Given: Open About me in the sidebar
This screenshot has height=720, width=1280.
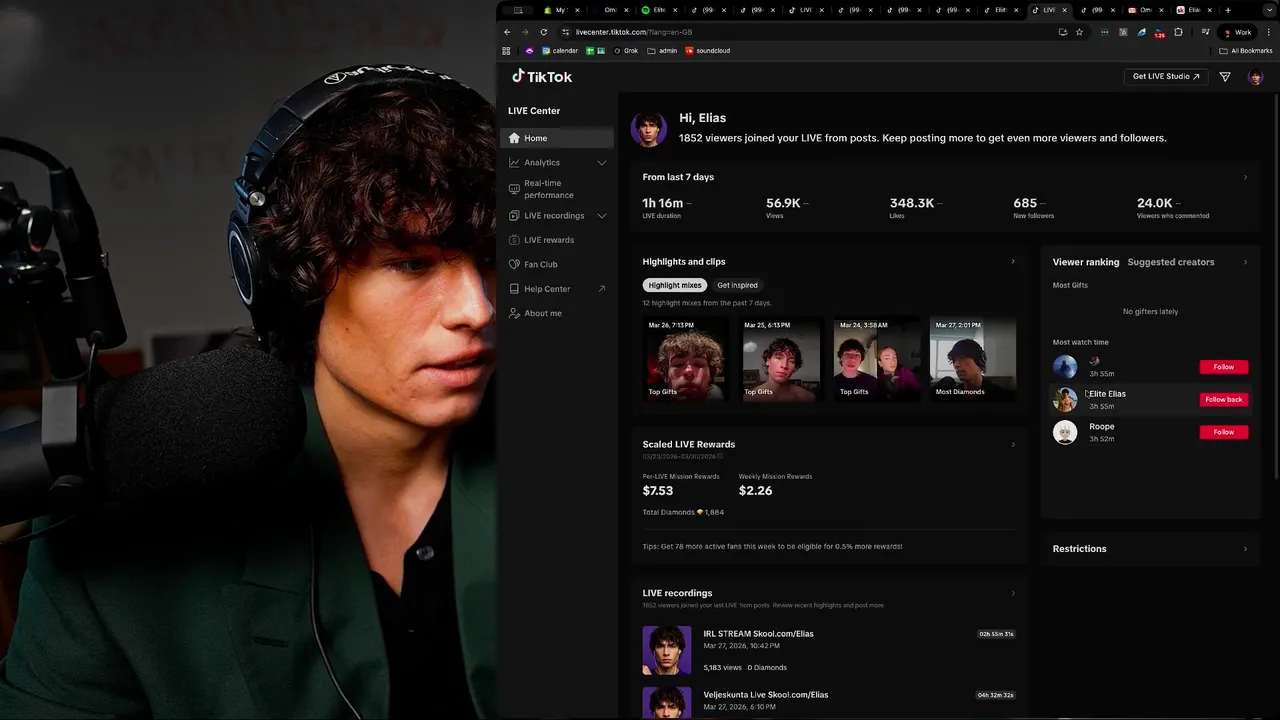Looking at the screenshot, I should click(x=557, y=313).
